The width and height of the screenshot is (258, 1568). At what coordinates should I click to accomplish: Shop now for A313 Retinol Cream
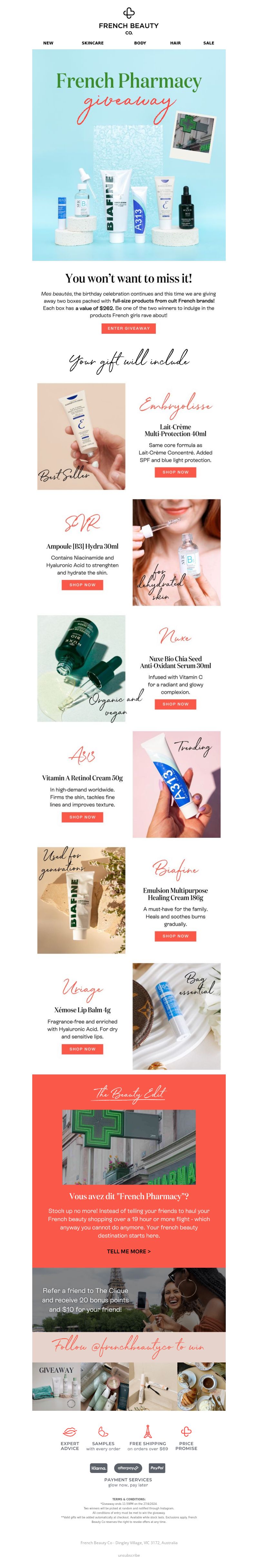tap(82, 817)
